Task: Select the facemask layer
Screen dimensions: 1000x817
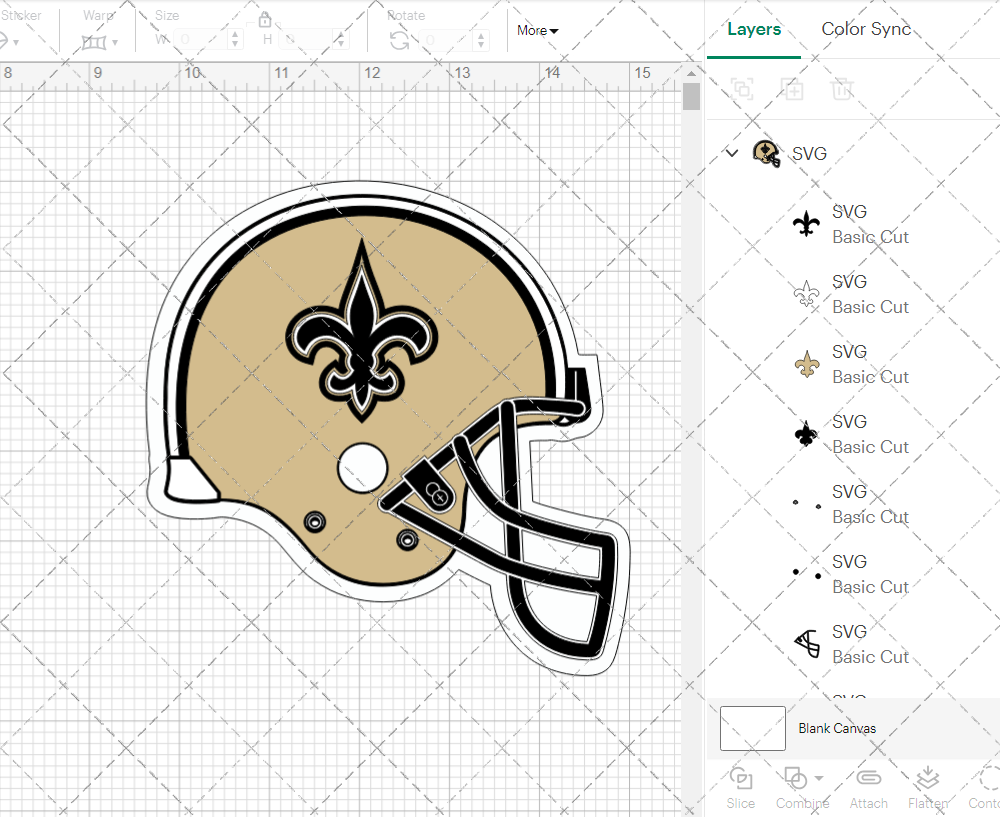Action: 853,644
